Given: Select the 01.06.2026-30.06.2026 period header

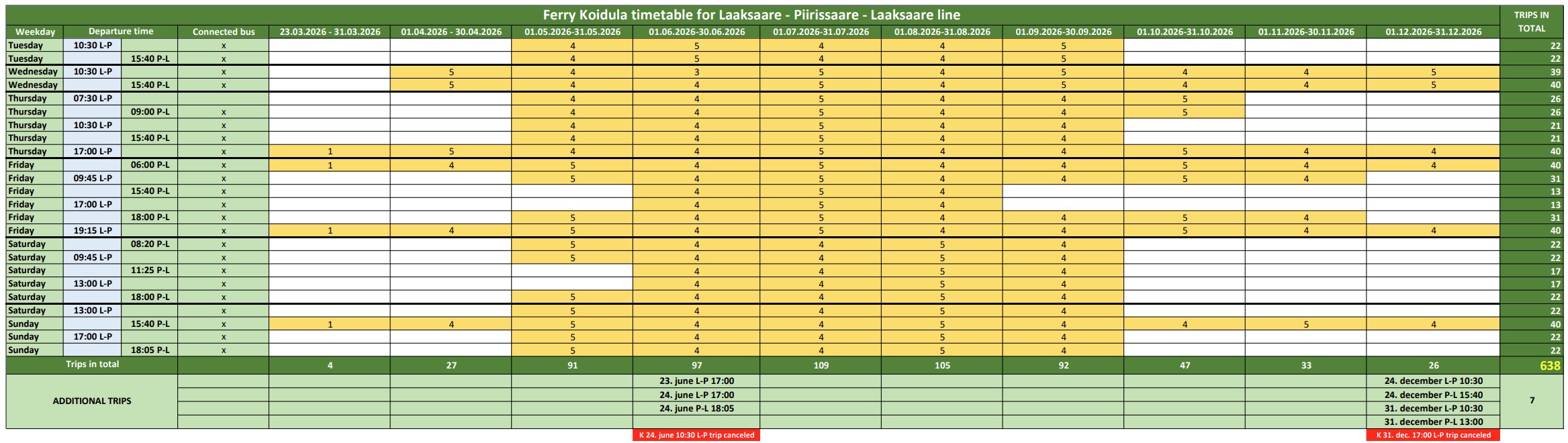Looking at the screenshot, I should [x=696, y=32].
